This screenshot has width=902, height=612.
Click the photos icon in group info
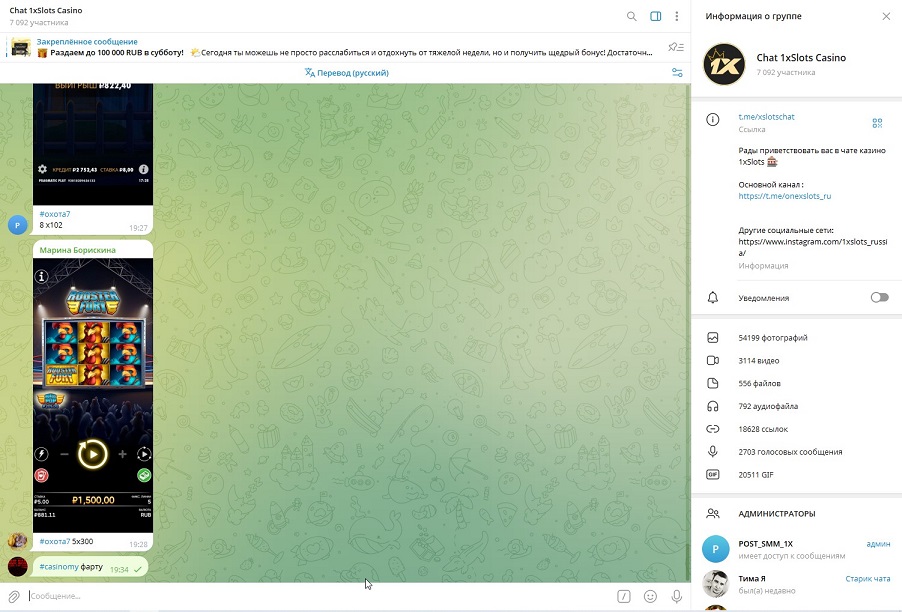[713, 338]
